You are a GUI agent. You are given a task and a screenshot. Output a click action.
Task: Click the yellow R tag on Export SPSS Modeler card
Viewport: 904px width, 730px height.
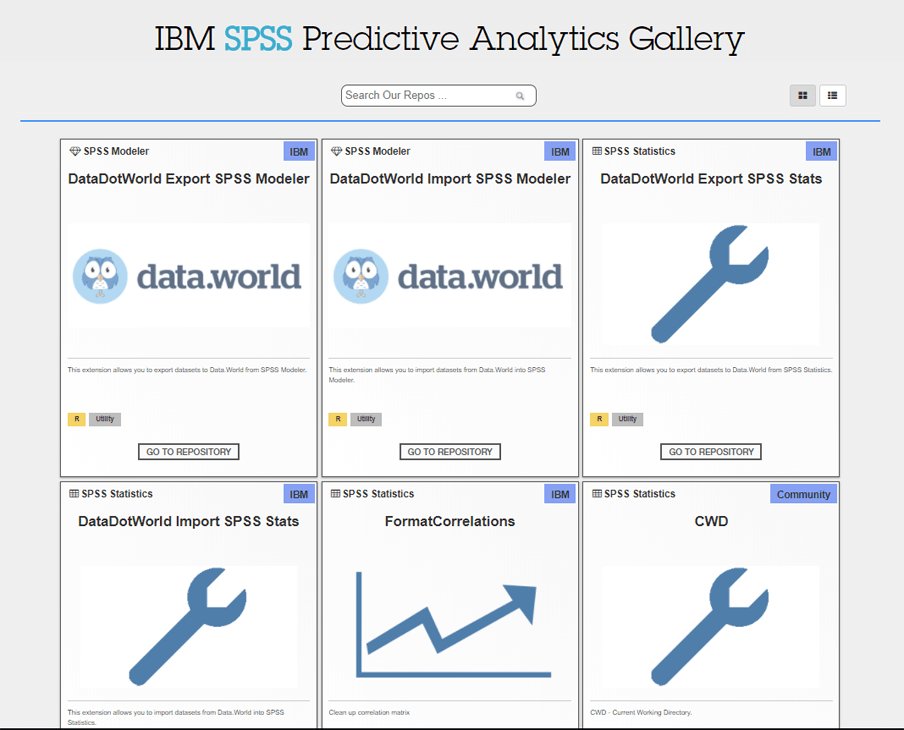(x=77, y=419)
